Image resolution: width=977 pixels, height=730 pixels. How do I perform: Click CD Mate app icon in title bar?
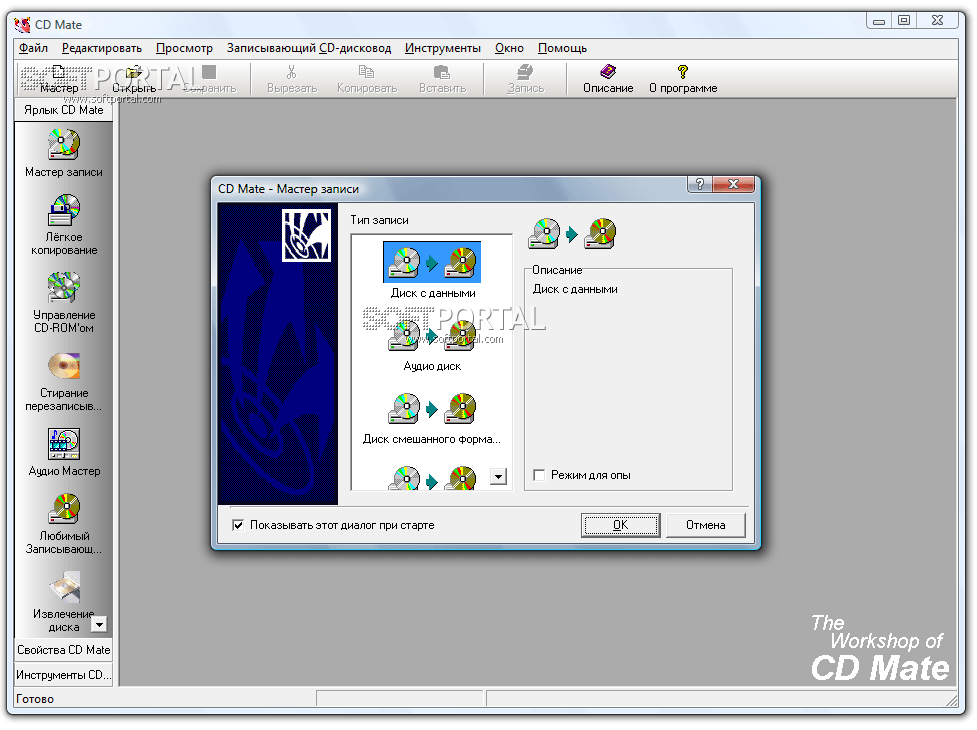coord(22,24)
